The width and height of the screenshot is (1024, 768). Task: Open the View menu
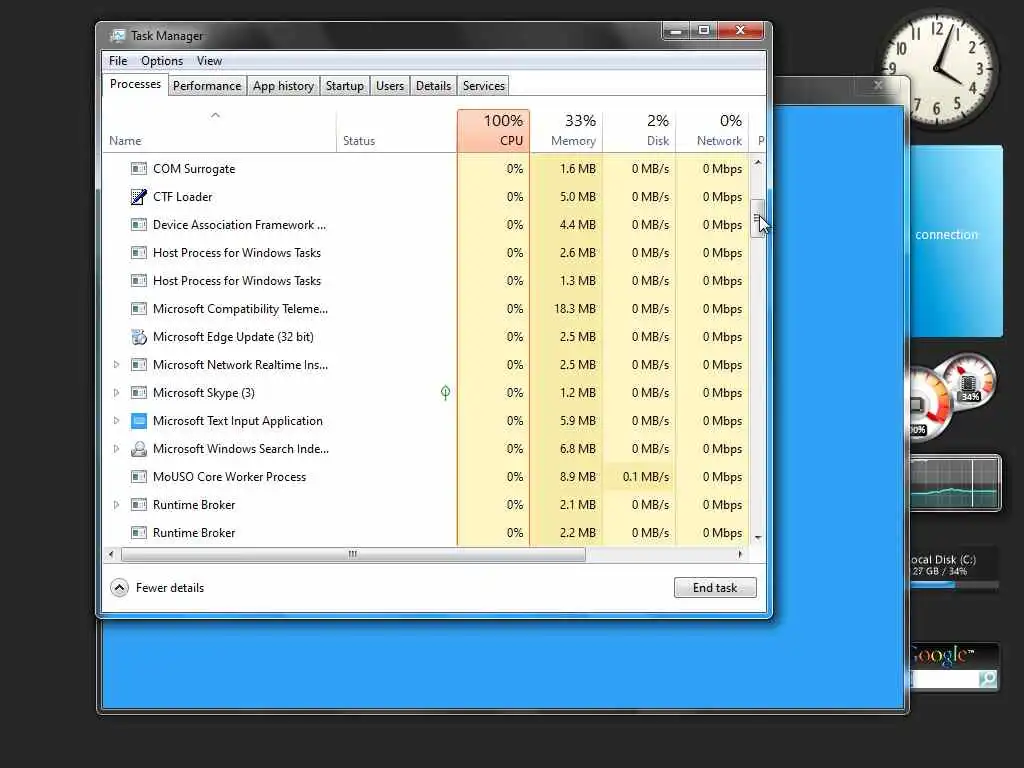click(210, 61)
